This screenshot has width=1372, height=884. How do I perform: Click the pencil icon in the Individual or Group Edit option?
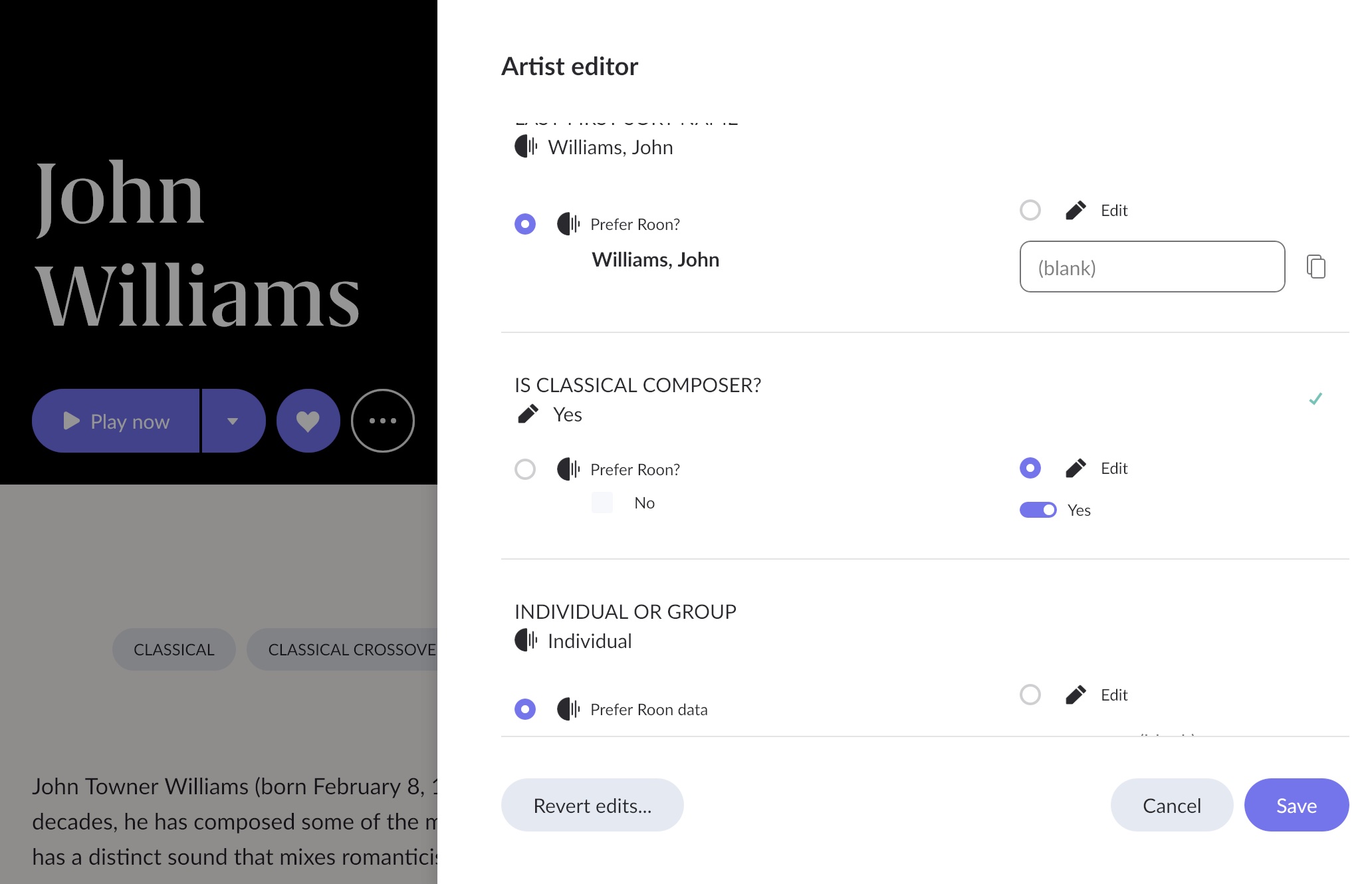click(x=1076, y=695)
